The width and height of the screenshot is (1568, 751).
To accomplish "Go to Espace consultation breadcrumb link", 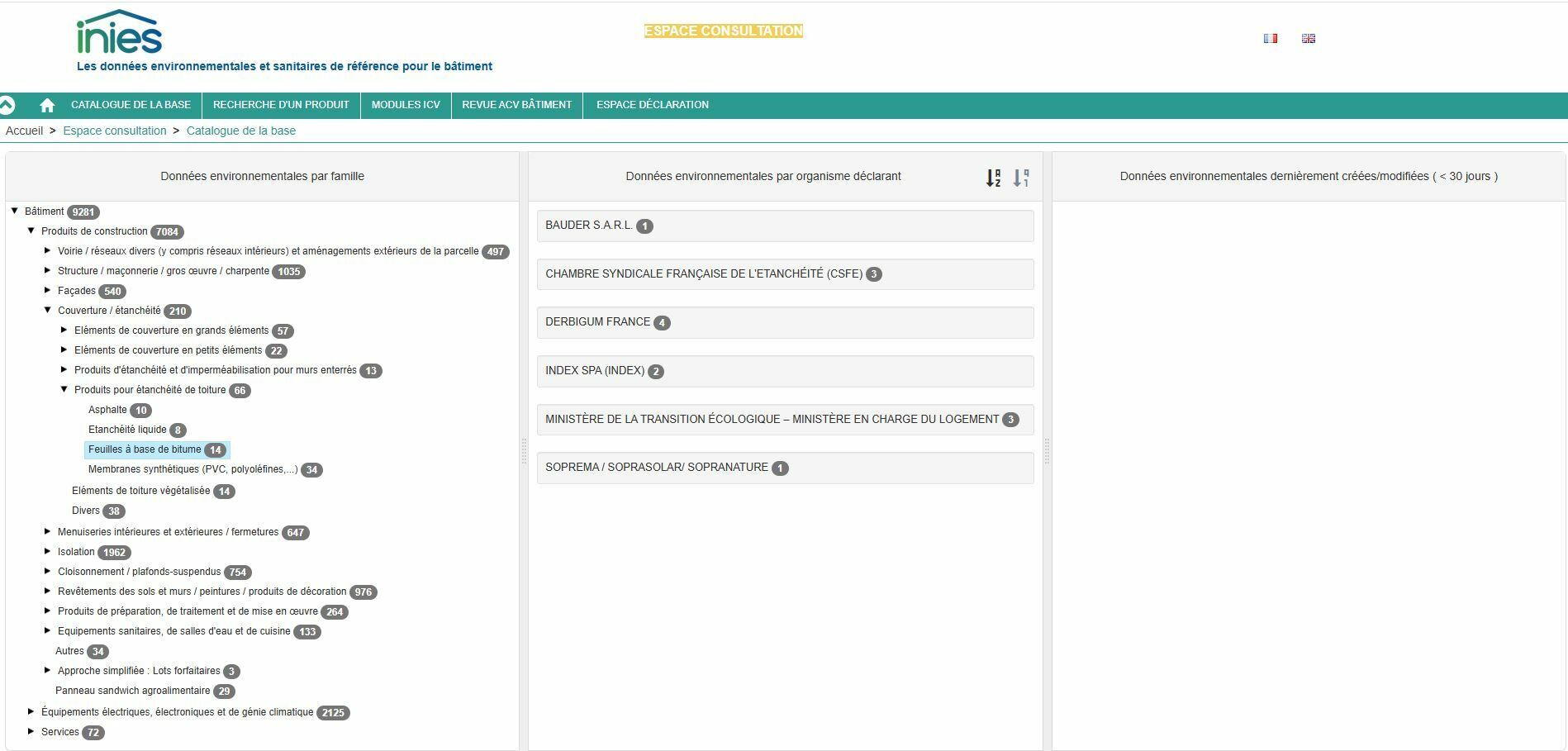I will 115,131.
